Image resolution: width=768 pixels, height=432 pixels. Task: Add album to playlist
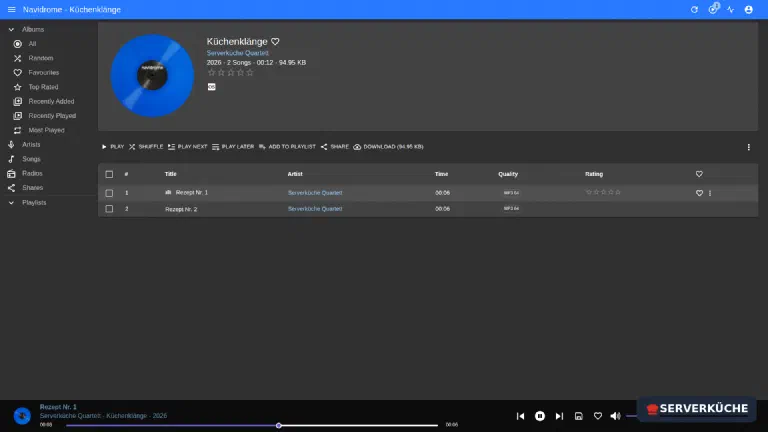point(288,146)
